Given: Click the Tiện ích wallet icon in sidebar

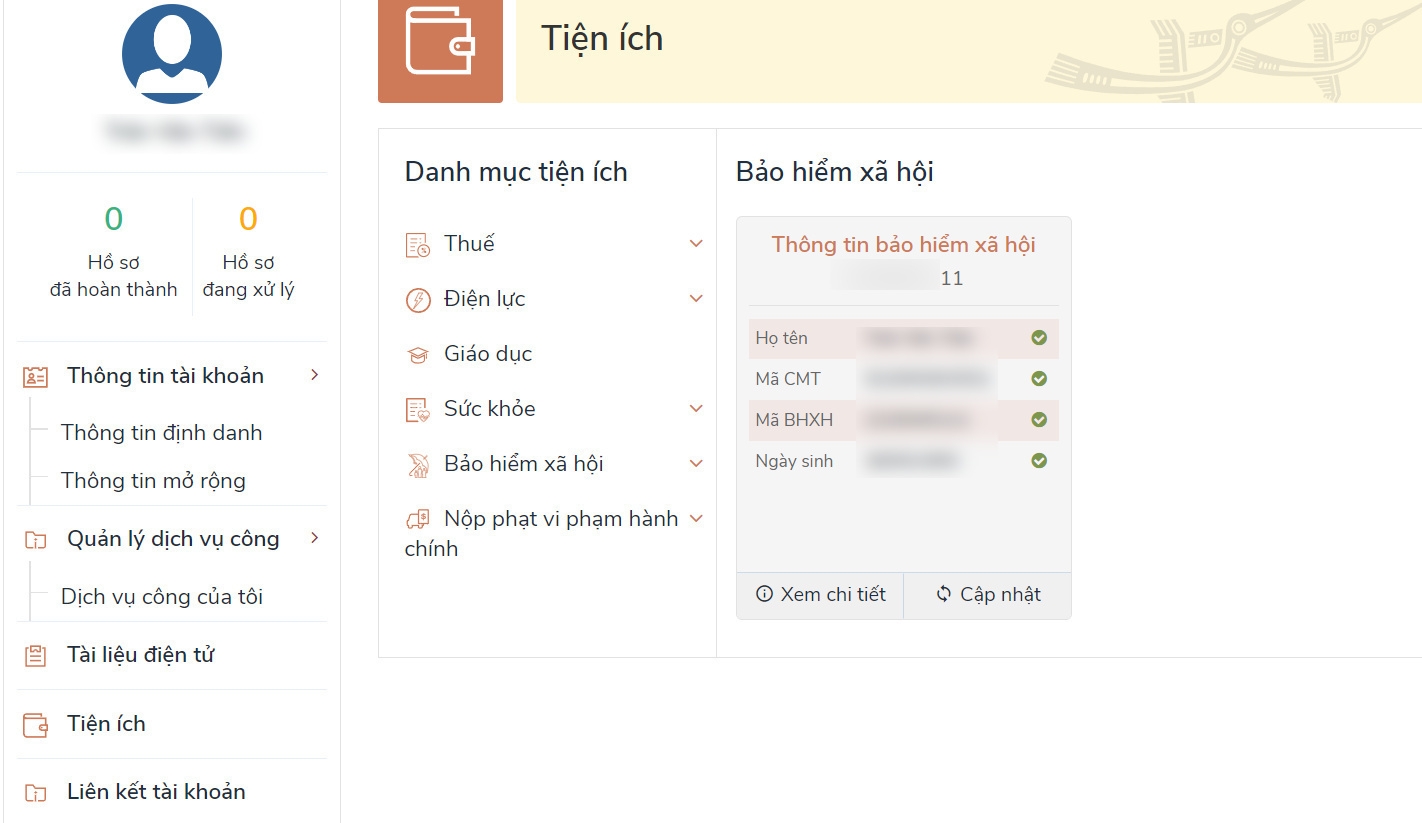Looking at the screenshot, I should pyautogui.click(x=35, y=725).
